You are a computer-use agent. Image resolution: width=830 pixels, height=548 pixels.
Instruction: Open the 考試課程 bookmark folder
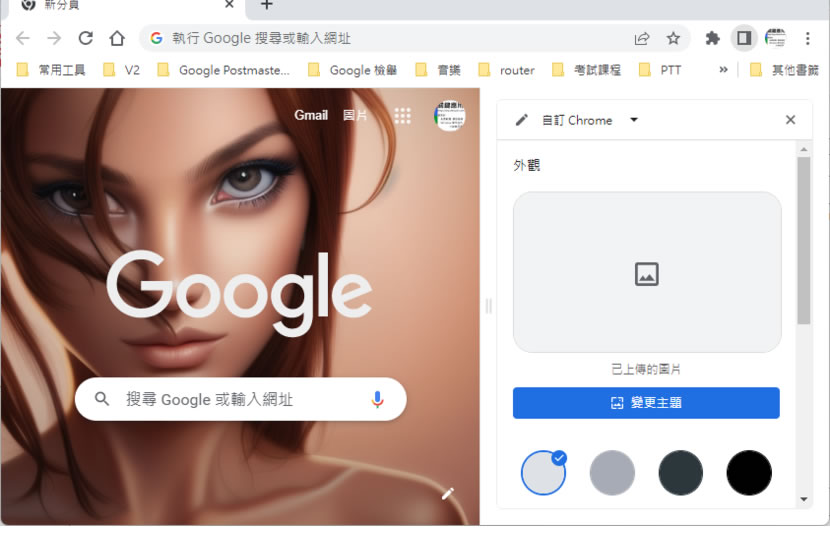pyautogui.click(x=587, y=70)
